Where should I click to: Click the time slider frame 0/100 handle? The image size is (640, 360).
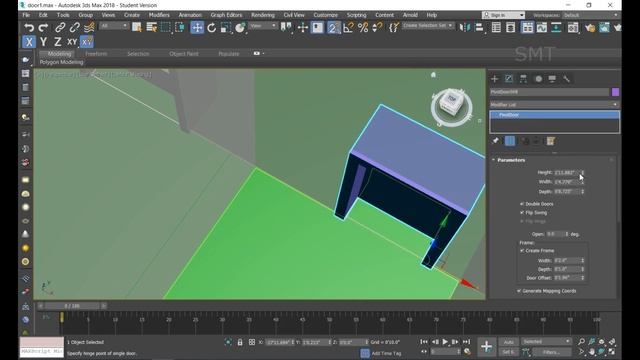coord(72,306)
